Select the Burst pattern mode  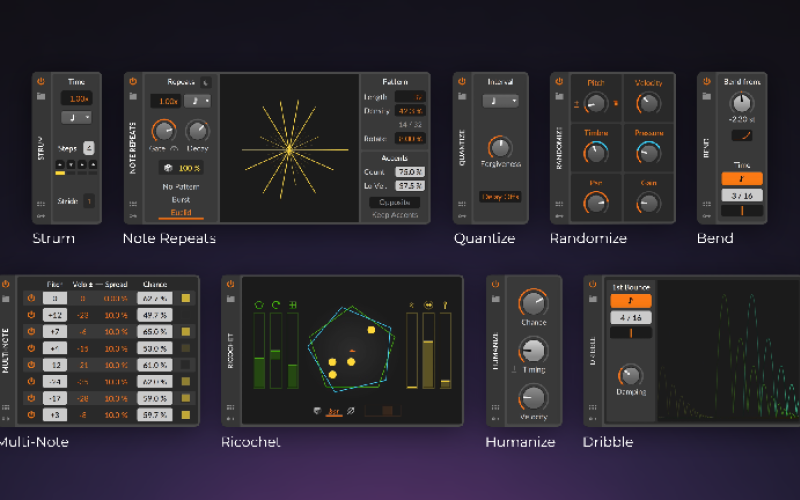(181, 200)
